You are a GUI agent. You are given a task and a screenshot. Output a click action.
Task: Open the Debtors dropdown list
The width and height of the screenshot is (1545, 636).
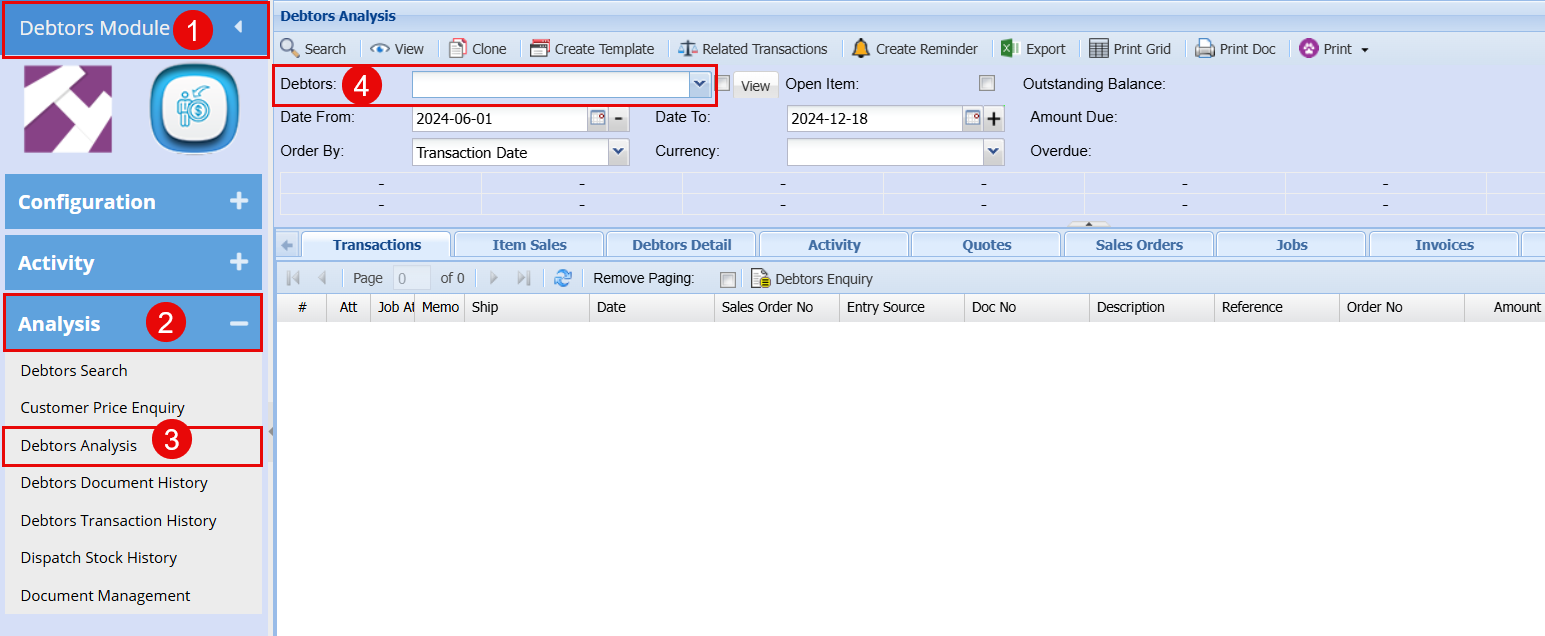(699, 84)
